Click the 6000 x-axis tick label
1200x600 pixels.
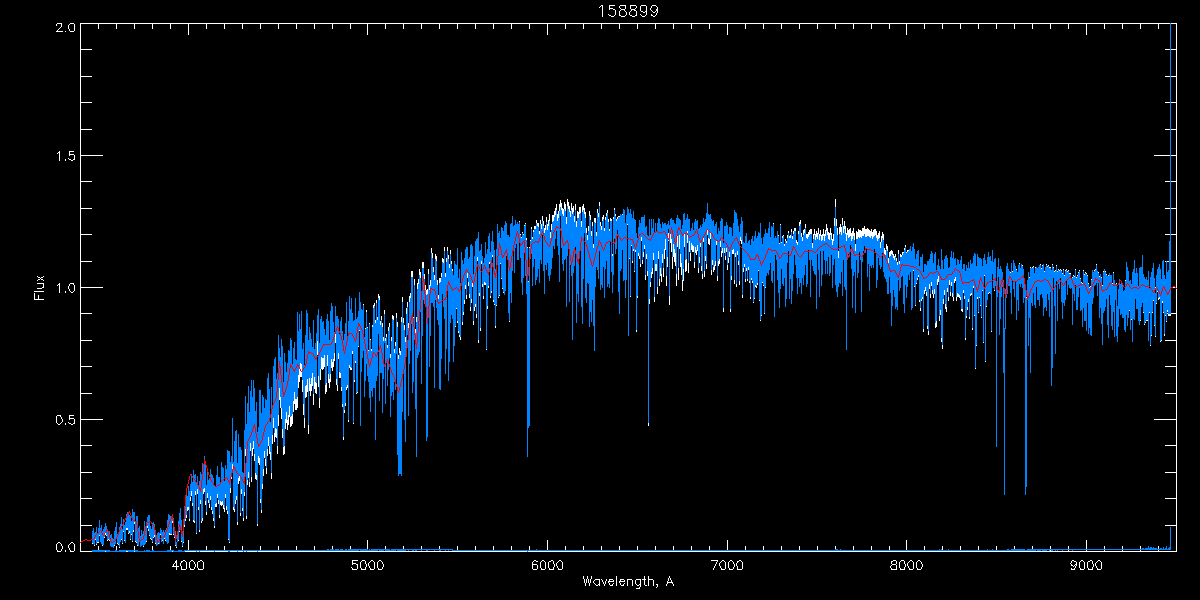click(547, 564)
